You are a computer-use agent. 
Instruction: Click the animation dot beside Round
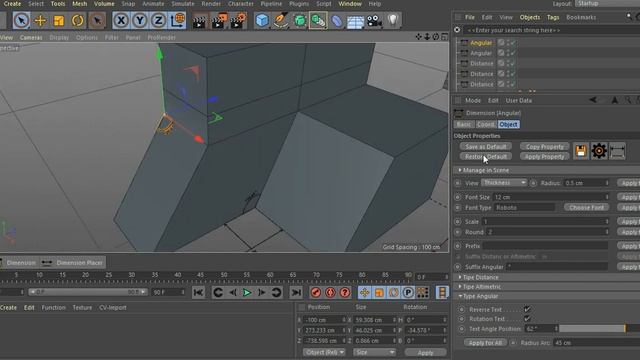click(458, 232)
